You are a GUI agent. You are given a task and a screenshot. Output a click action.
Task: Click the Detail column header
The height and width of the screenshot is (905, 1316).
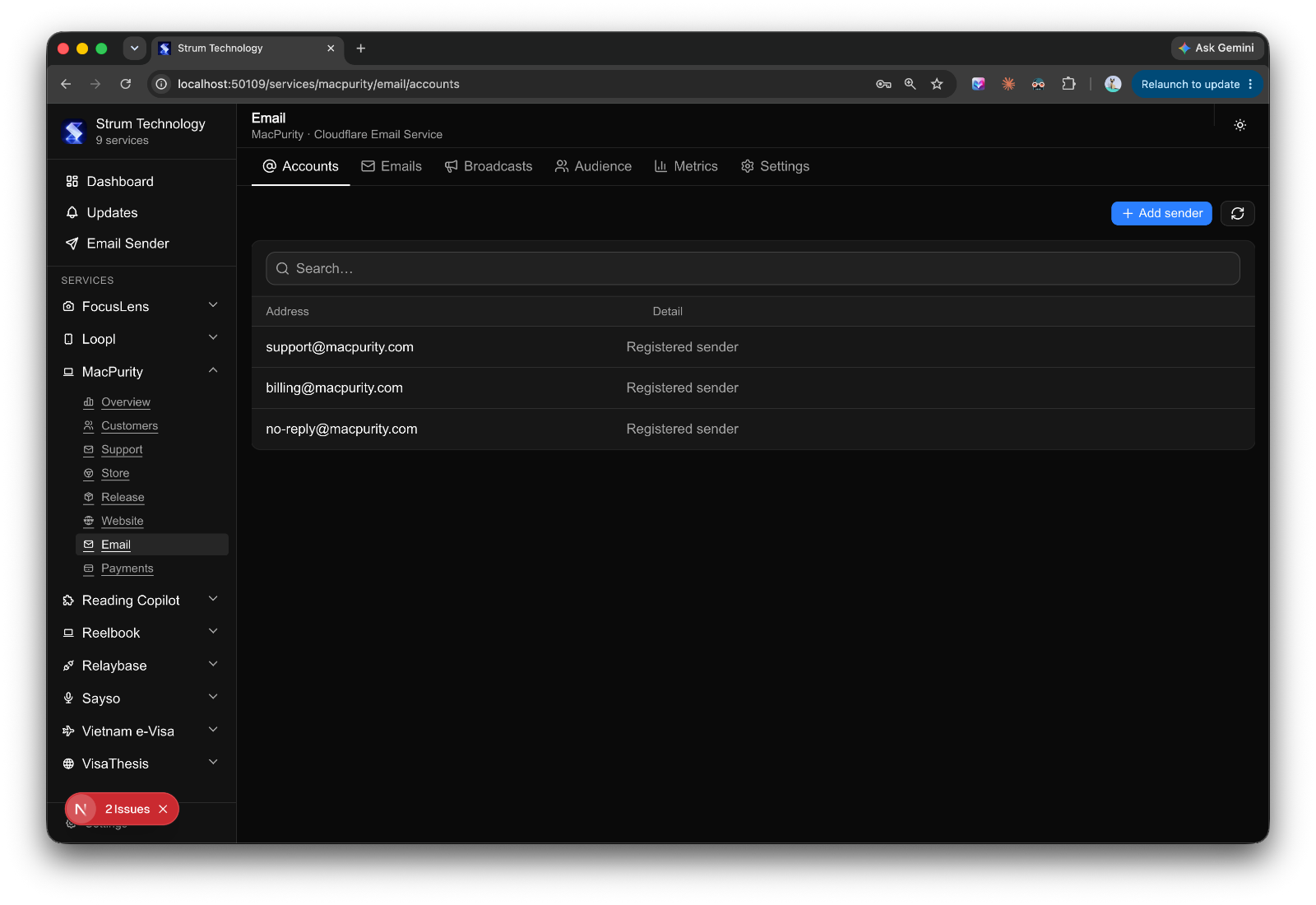[x=667, y=312]
